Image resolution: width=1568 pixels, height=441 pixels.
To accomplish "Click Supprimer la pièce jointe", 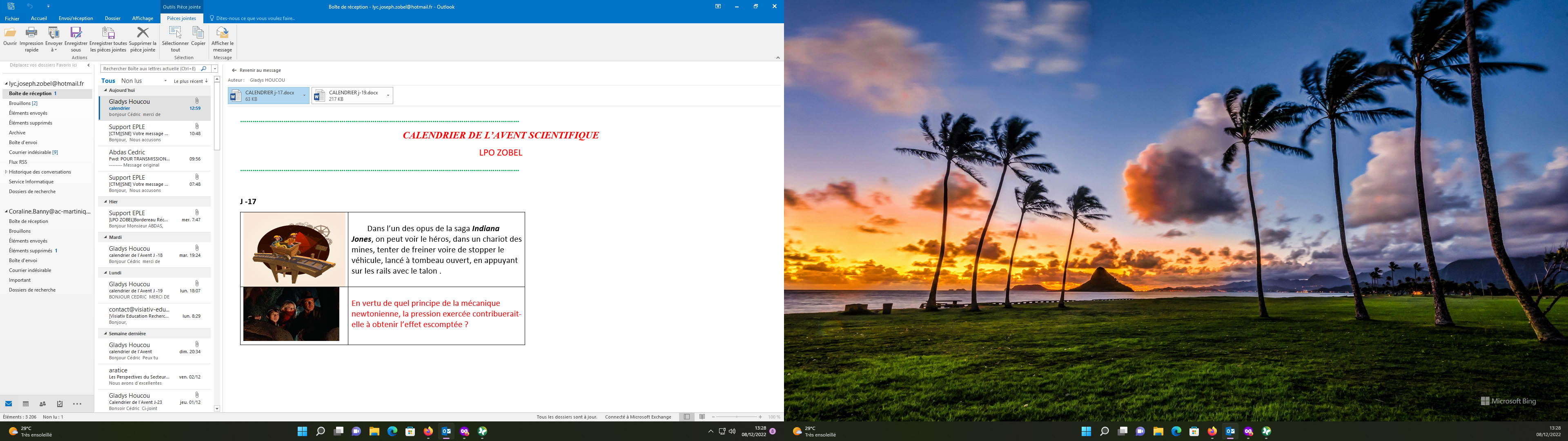I will [x=143, y=33].
